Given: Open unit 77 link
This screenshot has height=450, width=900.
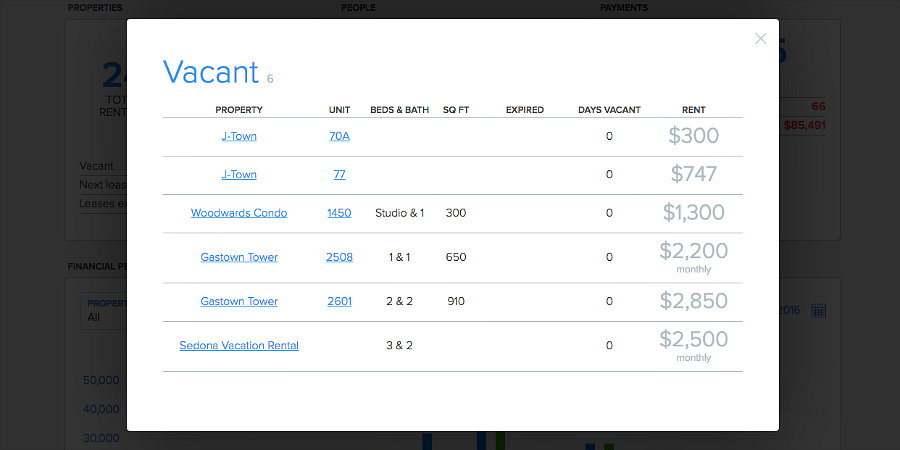Looking at the screenshot, I should coord(339,174).
